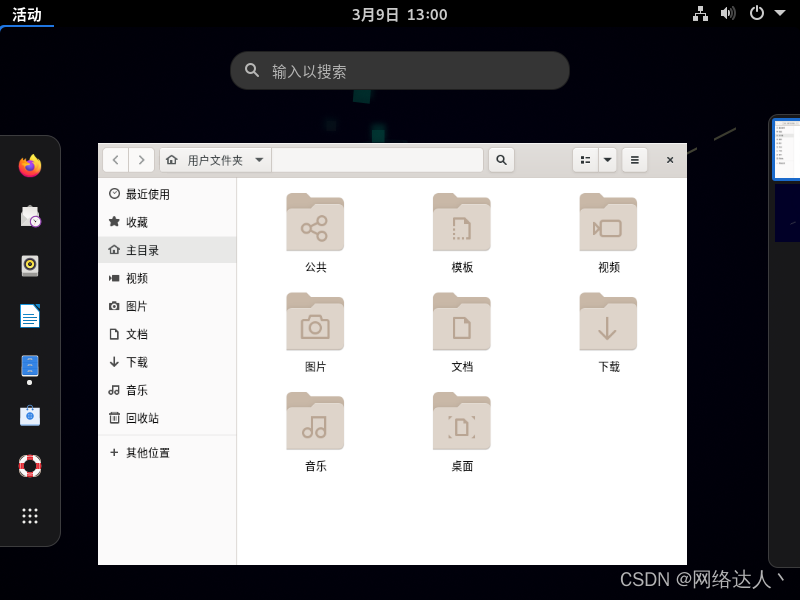
Task: Switch to first workspace thumbnail
Action: [x=786, y=149]
